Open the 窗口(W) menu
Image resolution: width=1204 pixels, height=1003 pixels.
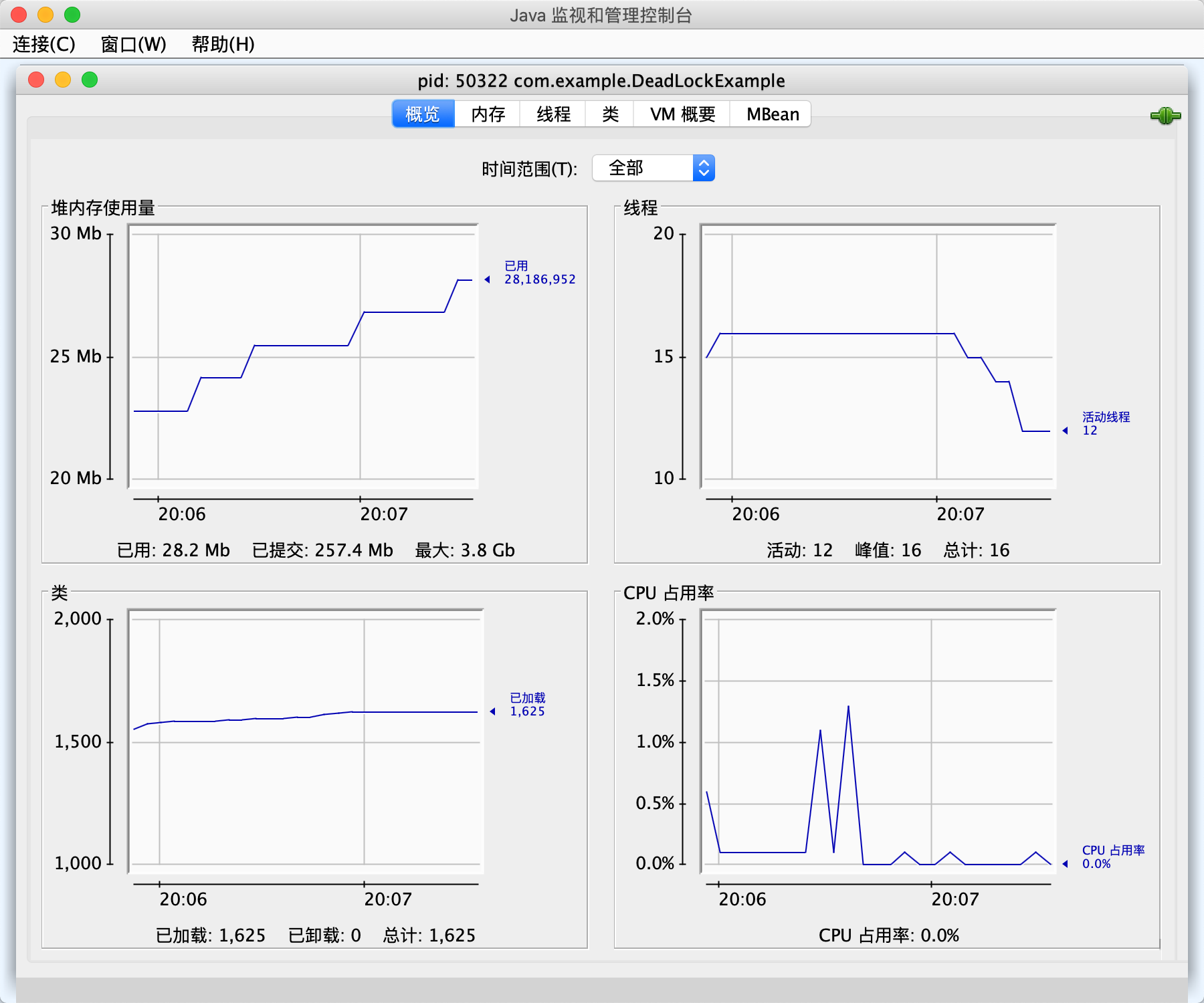point(133,44)
